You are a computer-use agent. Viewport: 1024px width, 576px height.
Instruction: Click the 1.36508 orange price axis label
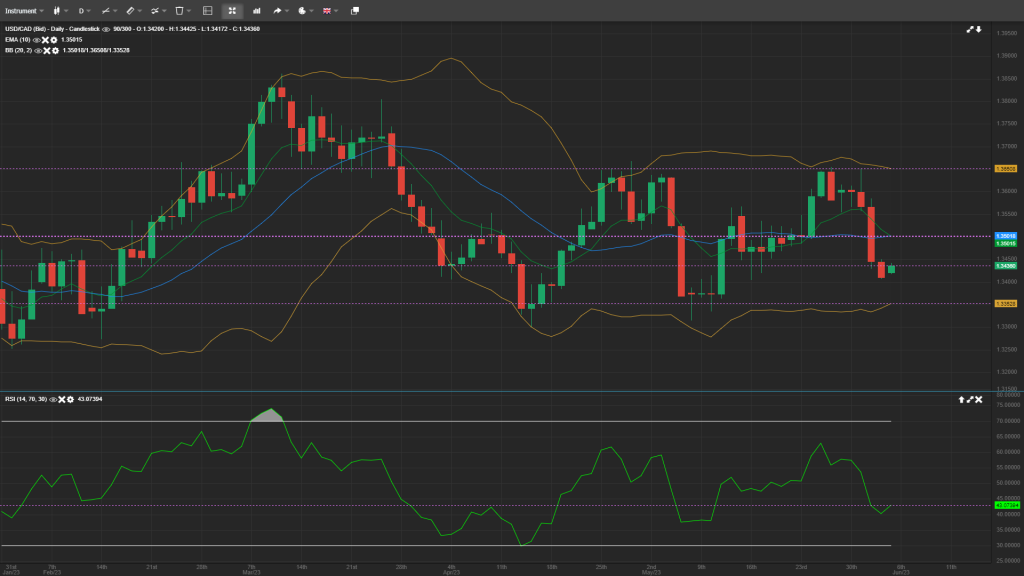tap(1005, 168)
